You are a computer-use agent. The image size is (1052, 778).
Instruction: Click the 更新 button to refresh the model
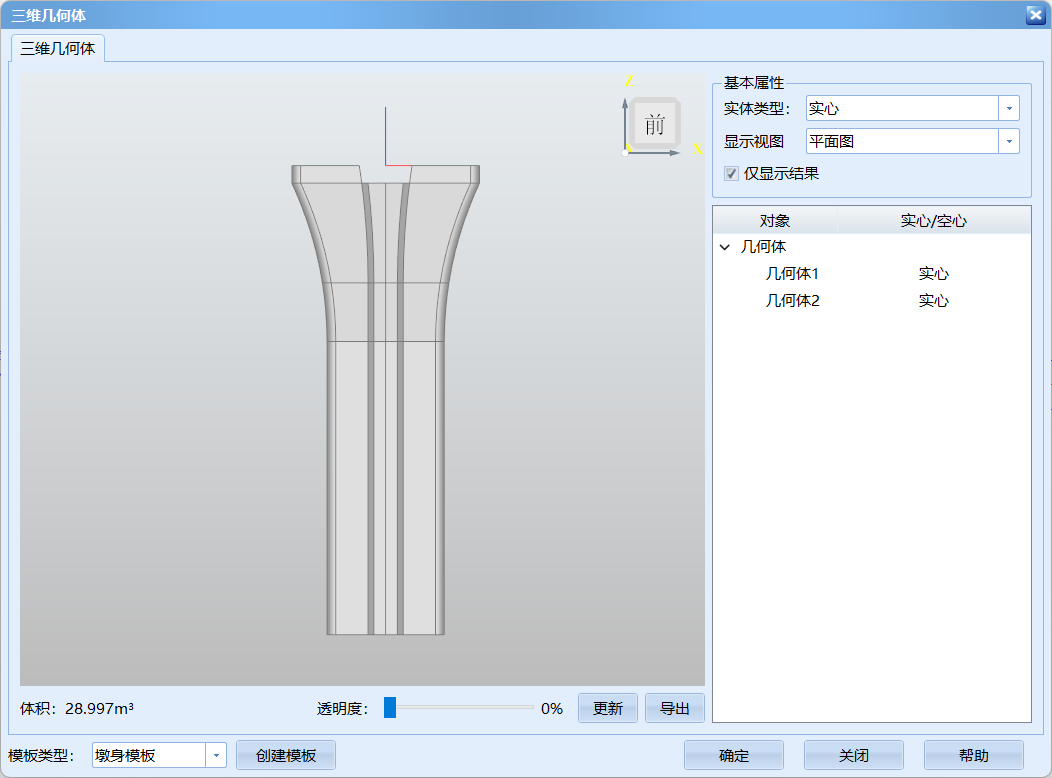point(607,707)
